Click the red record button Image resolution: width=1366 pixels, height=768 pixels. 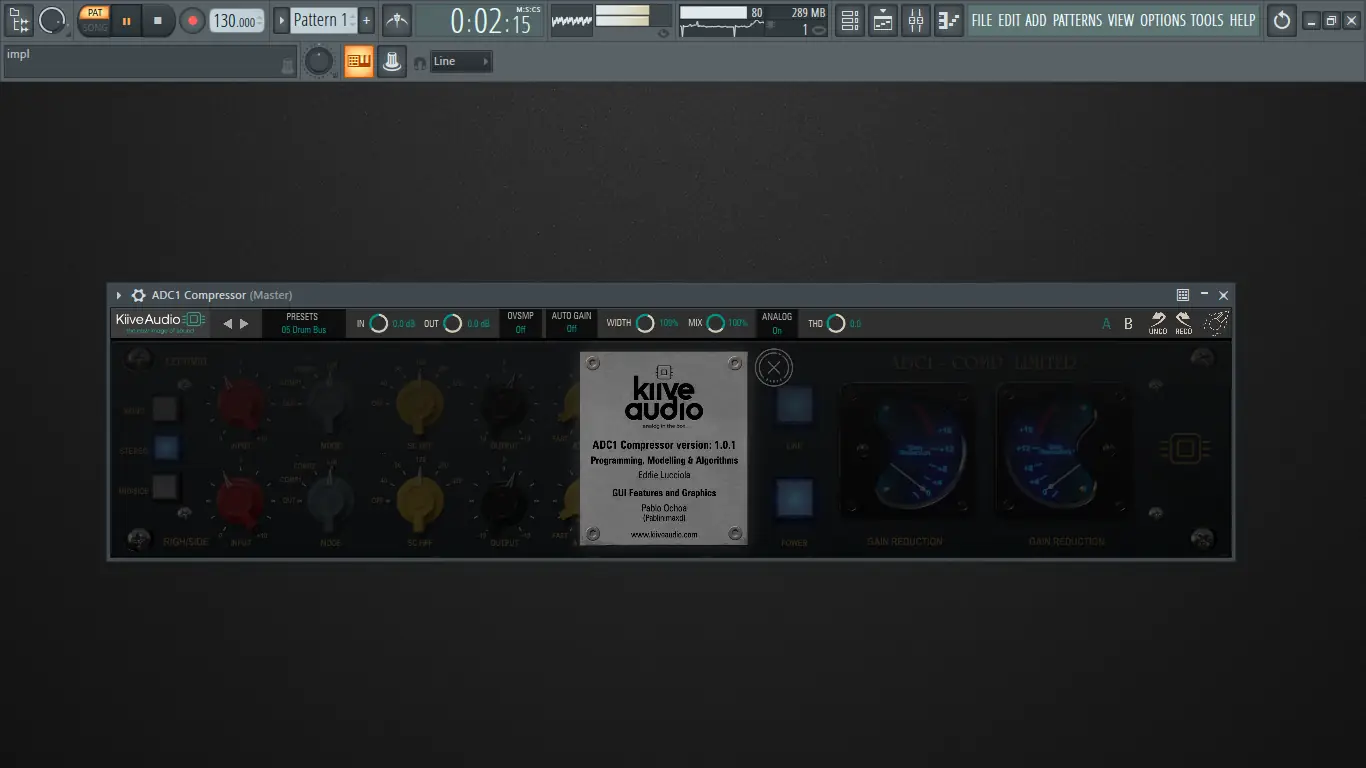(x=192, y=20)
